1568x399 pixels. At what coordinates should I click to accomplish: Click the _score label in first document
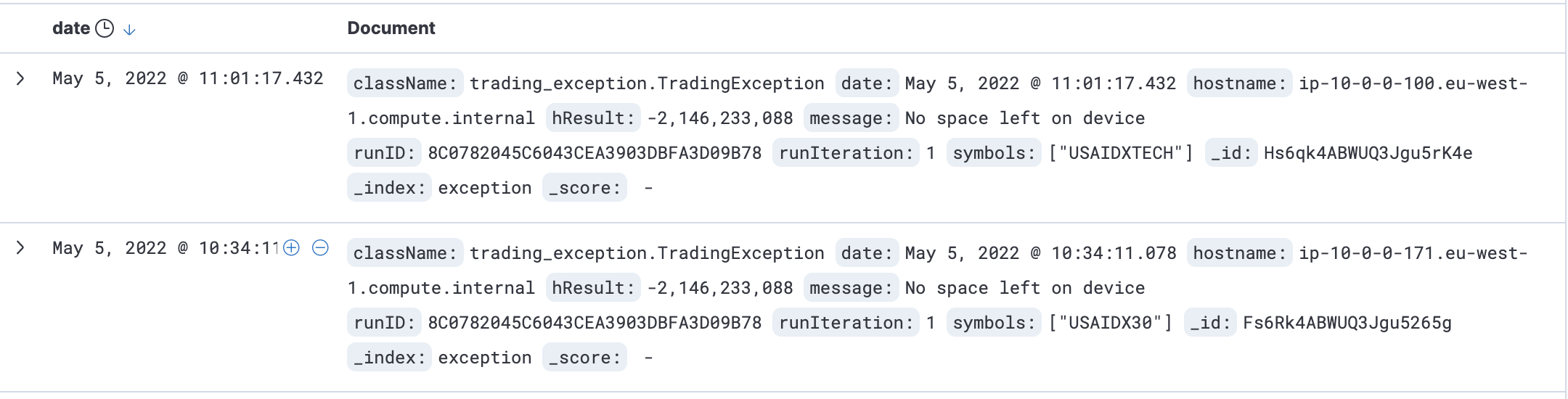(x=584, y=188)
